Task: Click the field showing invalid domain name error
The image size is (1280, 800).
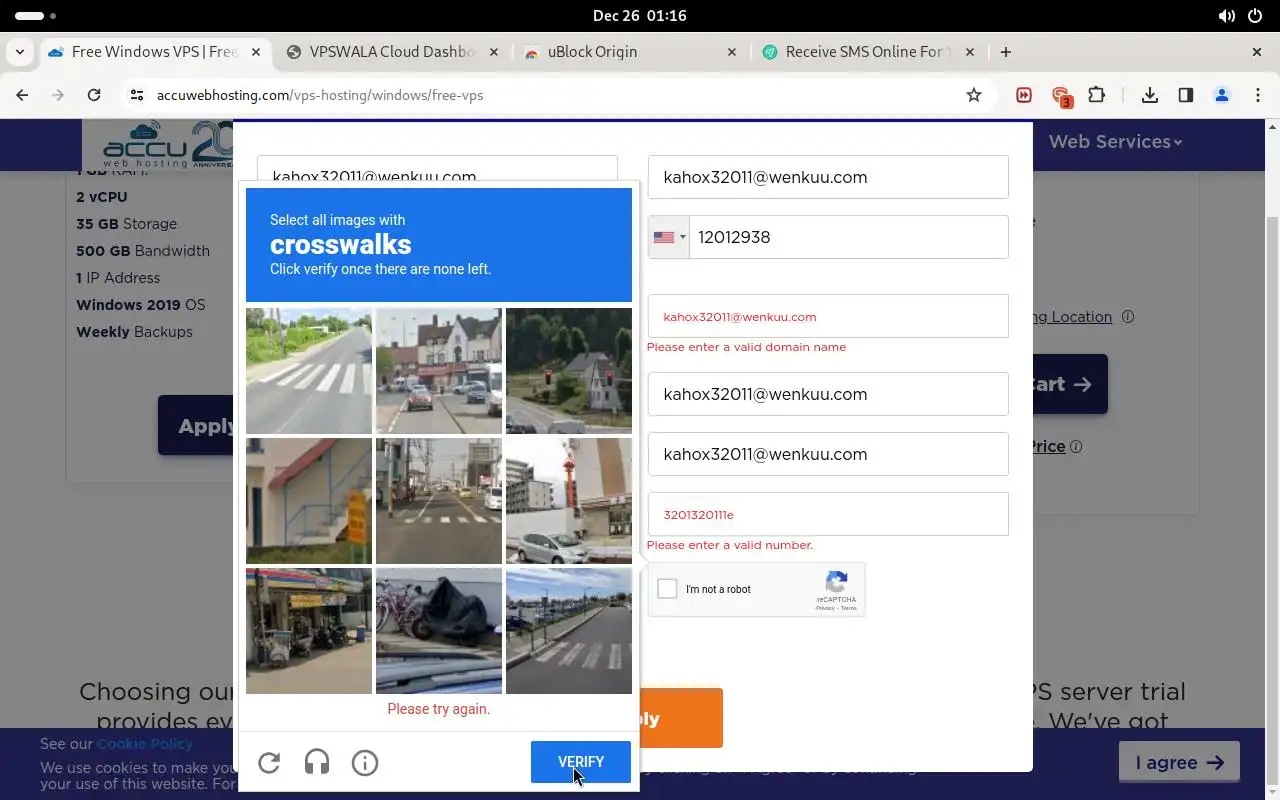Action: click(x=828, y=316)
